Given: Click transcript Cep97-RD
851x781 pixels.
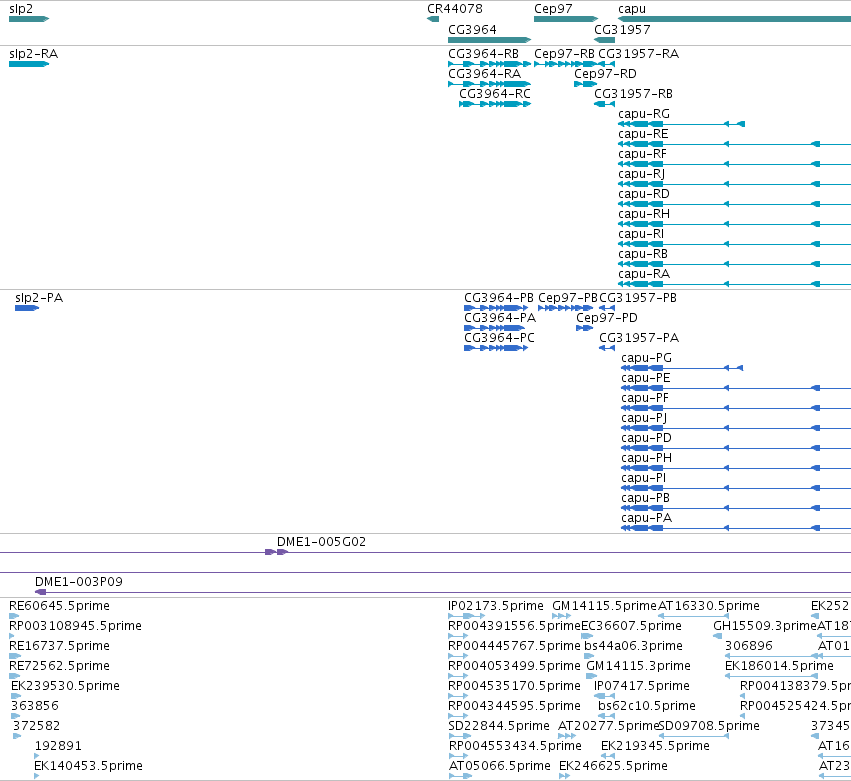Looking at the screenshot, I should (x=586, y=84).
